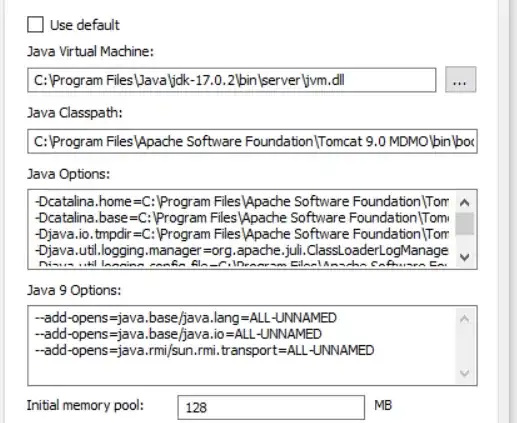Click the Java 9 Options scrollbar track
517x423 pixels.
465,346
